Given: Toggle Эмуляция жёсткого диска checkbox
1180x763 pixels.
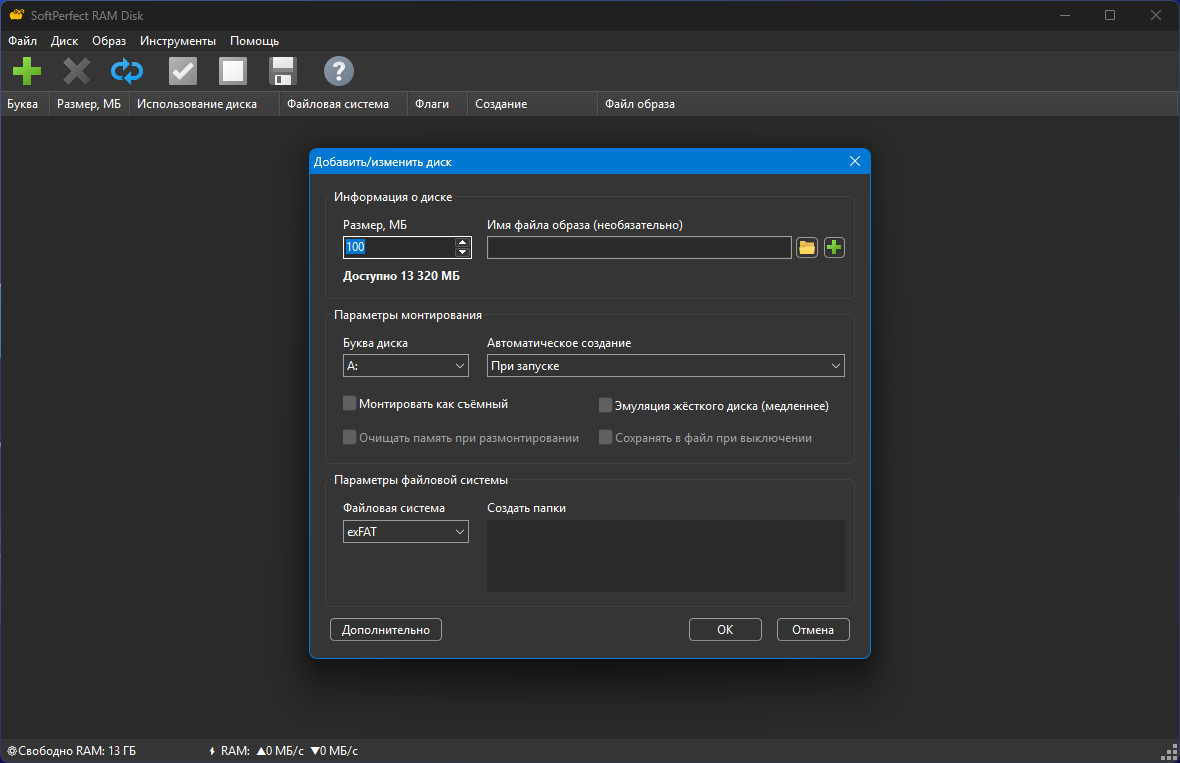Looking at the screenshot, I should point(606,406).
